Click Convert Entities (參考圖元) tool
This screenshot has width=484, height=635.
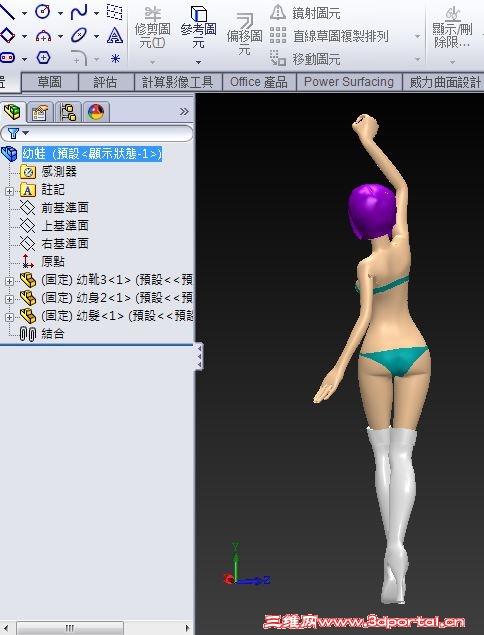(x=198, y=27)
